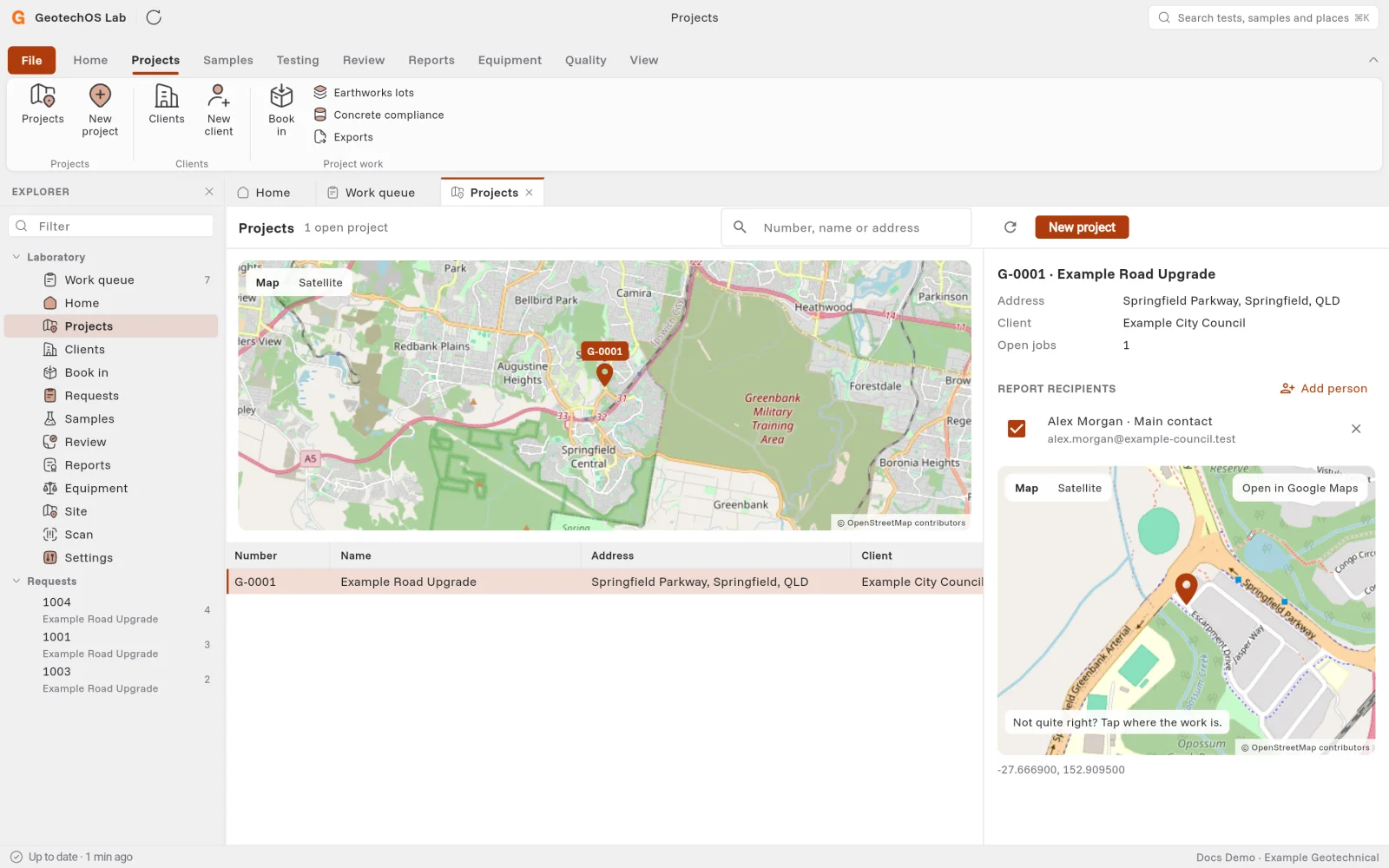Click the New client ribbon icon
The image size is (1389, 868).
point(219,110)
